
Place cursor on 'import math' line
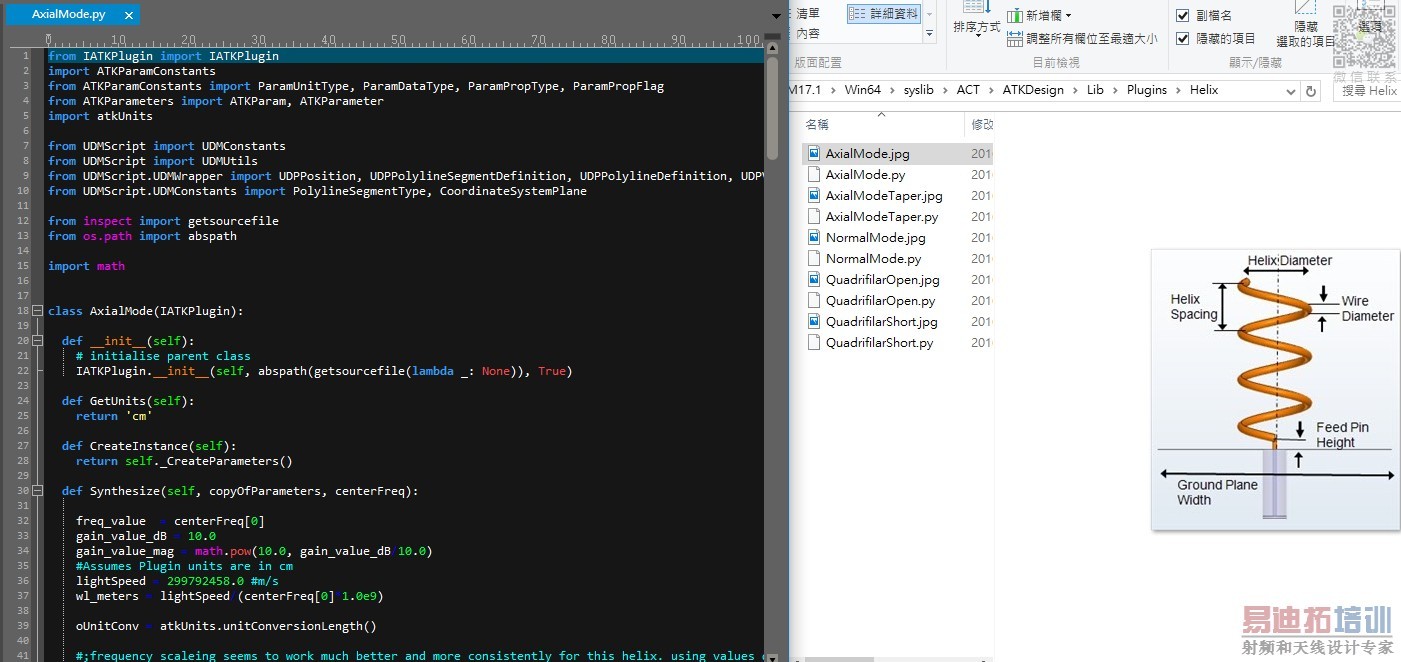click(86, 266)
